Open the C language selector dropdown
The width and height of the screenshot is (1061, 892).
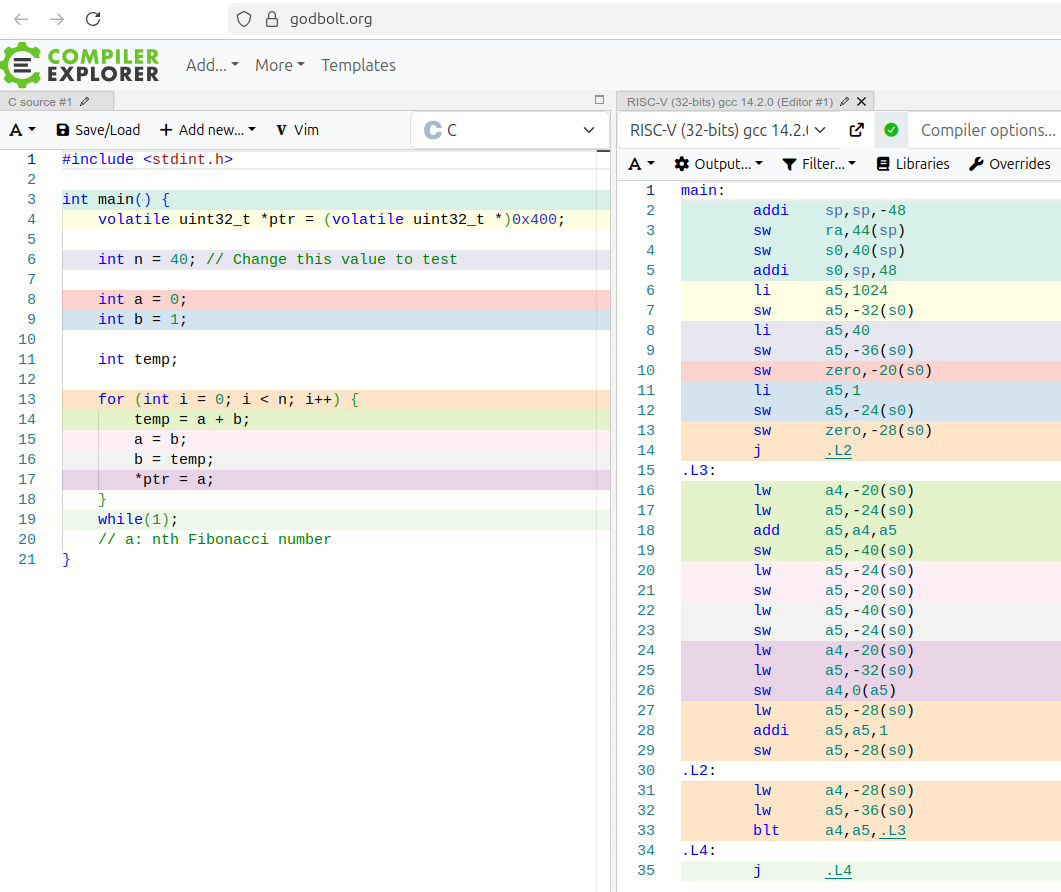pos(509,130)
